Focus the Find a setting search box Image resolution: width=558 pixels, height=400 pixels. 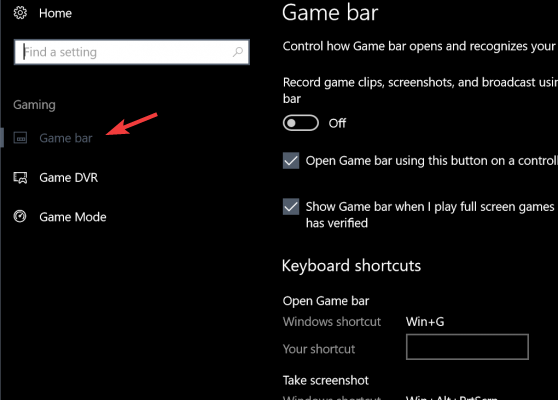[x=132, y=52]
